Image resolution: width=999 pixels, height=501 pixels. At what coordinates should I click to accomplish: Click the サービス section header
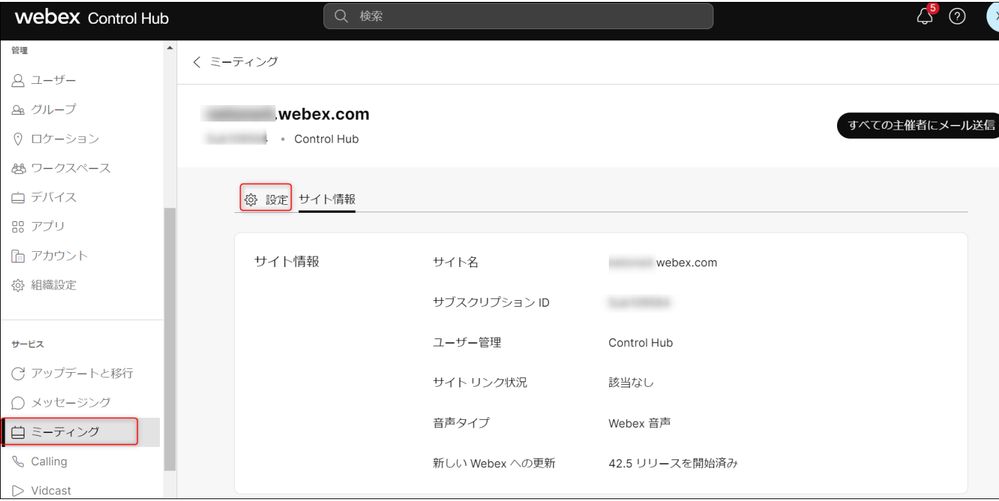(x=27, y=344)
